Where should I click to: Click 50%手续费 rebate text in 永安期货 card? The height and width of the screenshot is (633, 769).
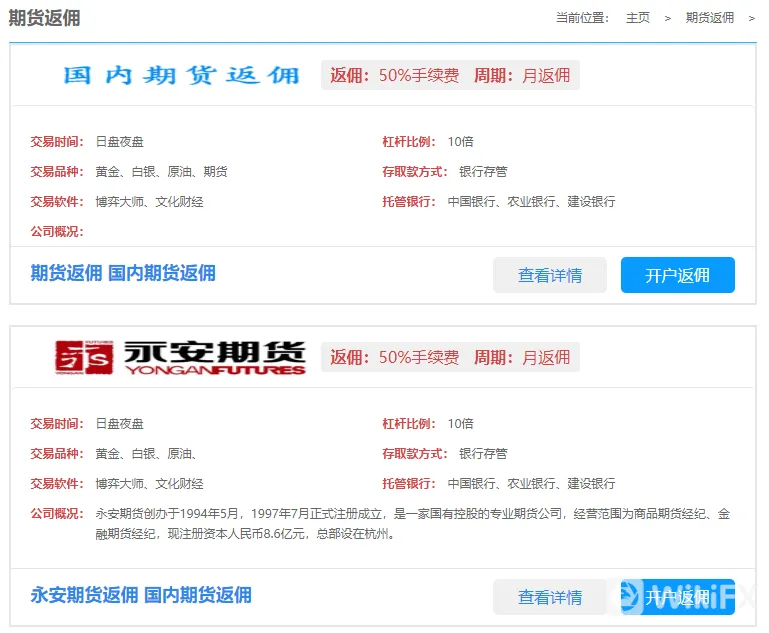pyautogui.click(x=419, y=357)
